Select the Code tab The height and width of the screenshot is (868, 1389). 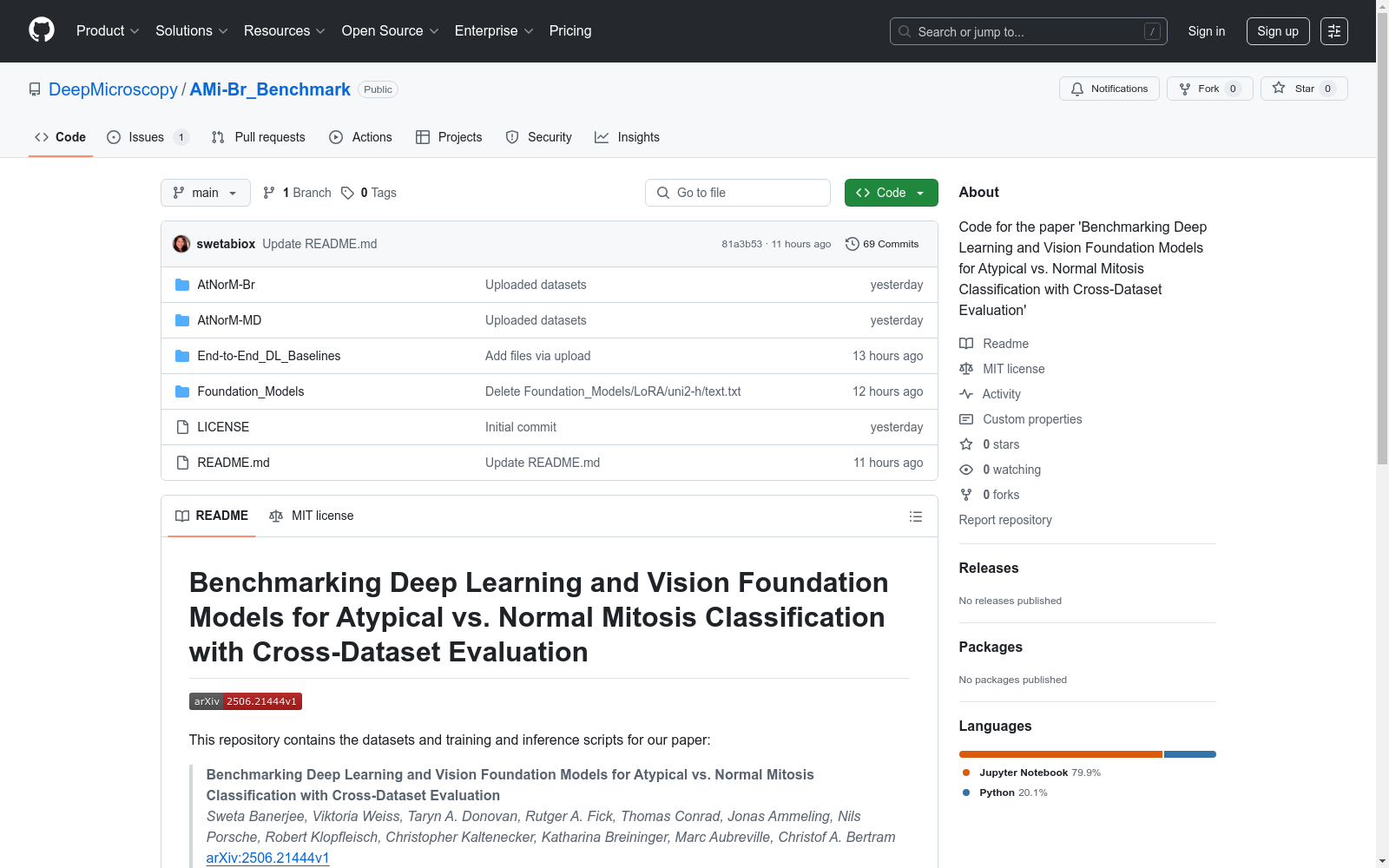point(61,137)
